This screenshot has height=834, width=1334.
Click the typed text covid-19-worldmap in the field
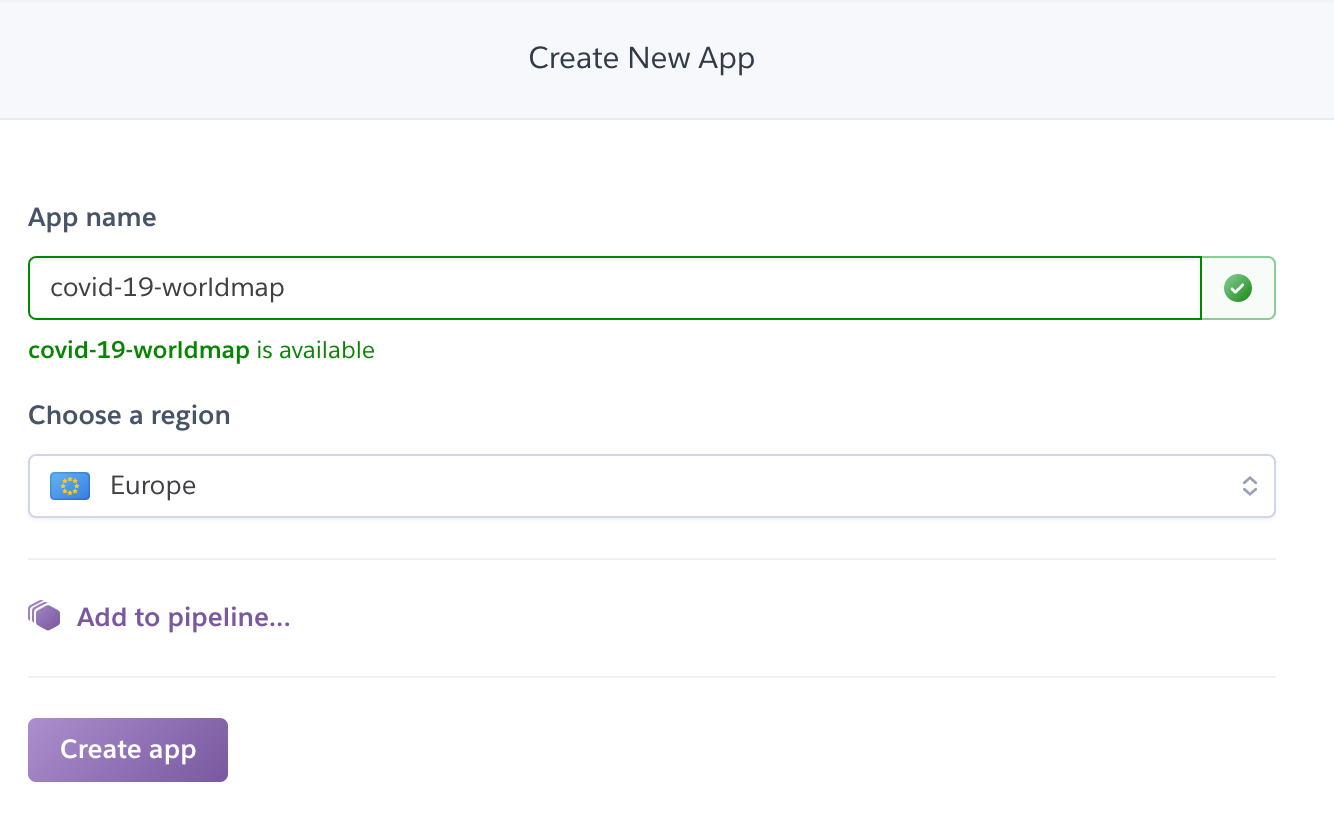(x=167, y=288)
